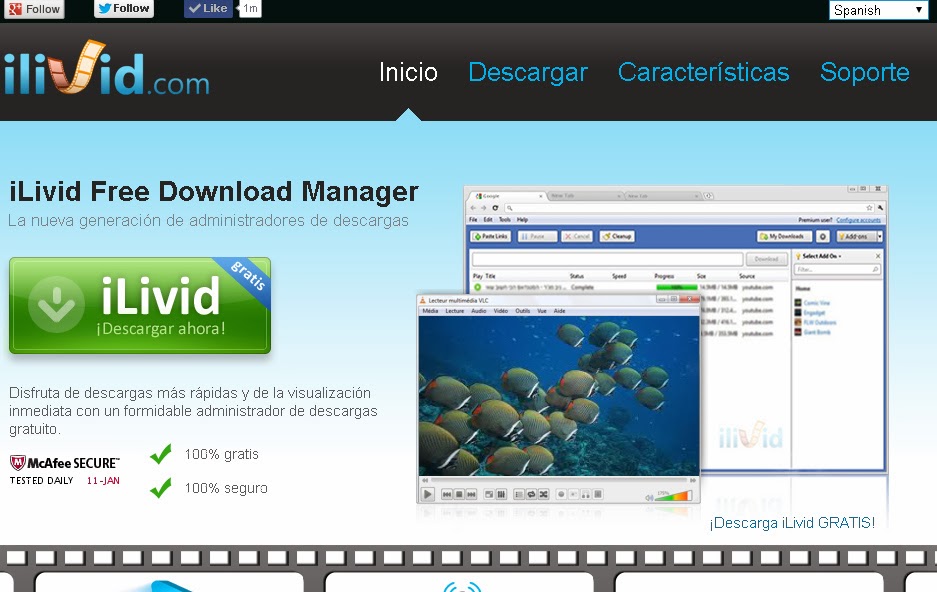Image resolution: width=937 pixels, height=592 pixels.
Task: Click the download arrow icon on green button
Action: (56, 304)
